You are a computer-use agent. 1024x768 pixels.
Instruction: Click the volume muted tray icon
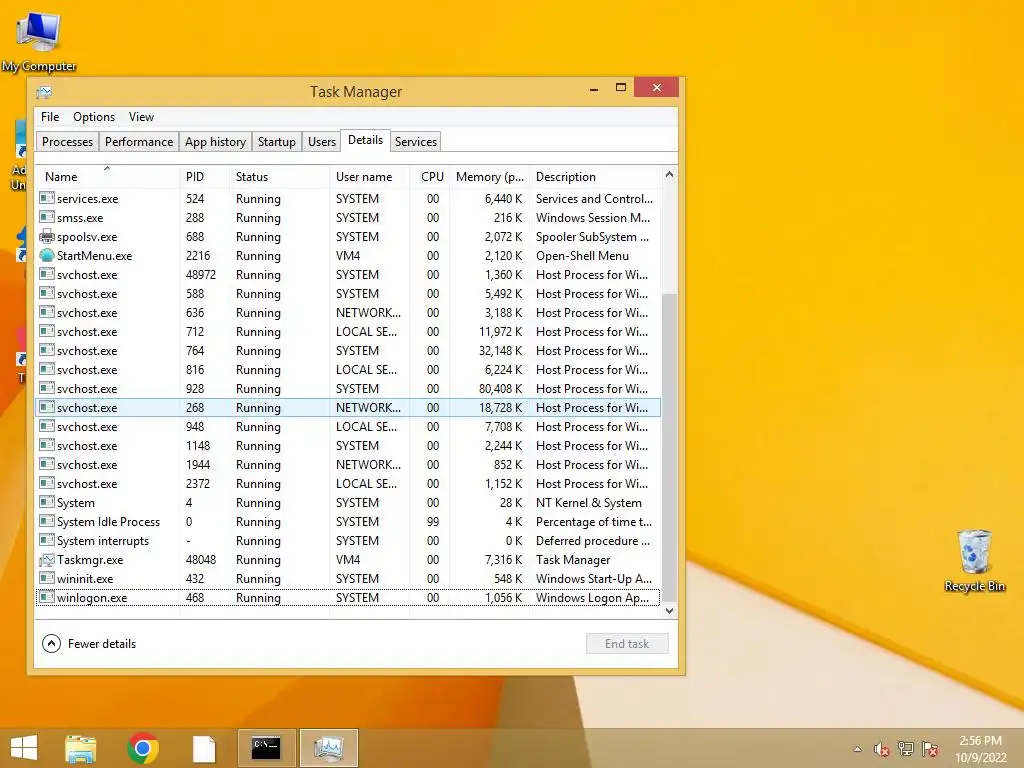click(x=882, y=749)
